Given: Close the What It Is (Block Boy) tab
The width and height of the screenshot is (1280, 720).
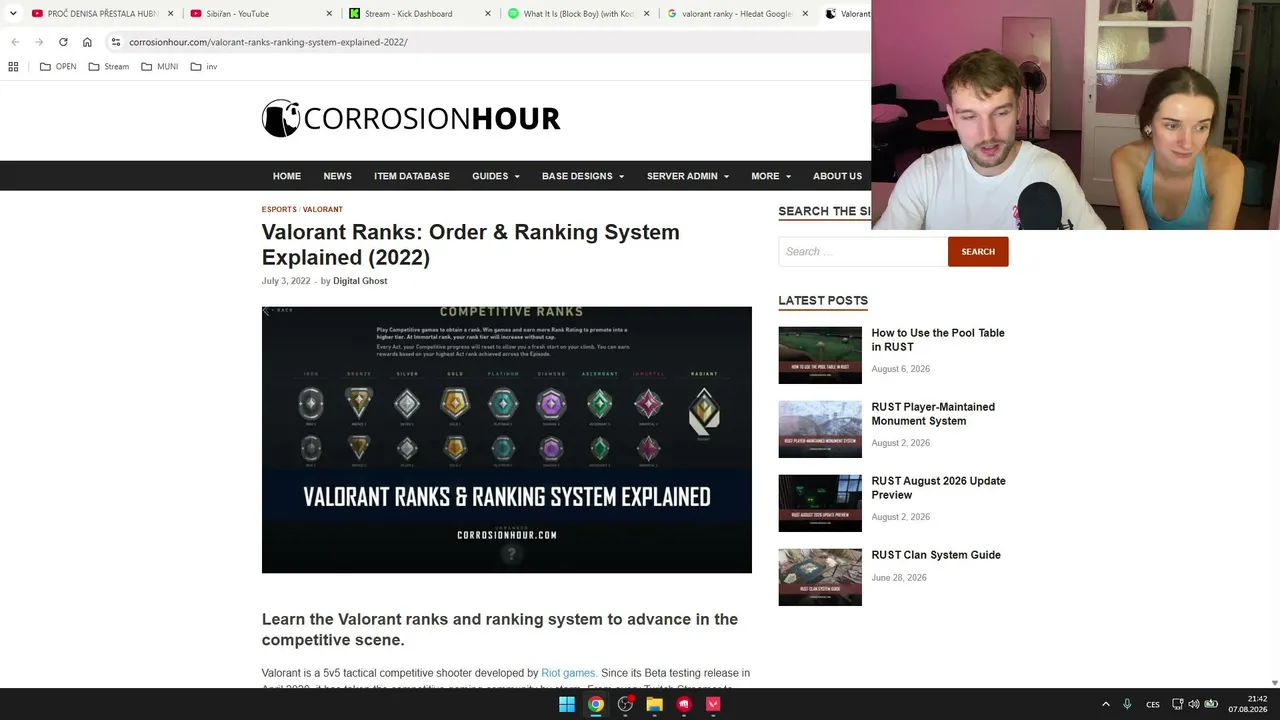Looking at the screenshot, I should coord(647,14).
